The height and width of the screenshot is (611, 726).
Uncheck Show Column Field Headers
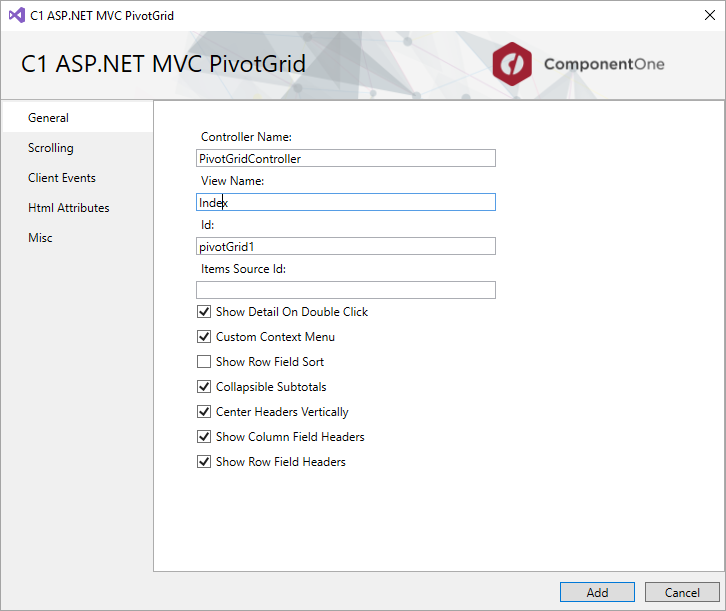pos(204,436)
